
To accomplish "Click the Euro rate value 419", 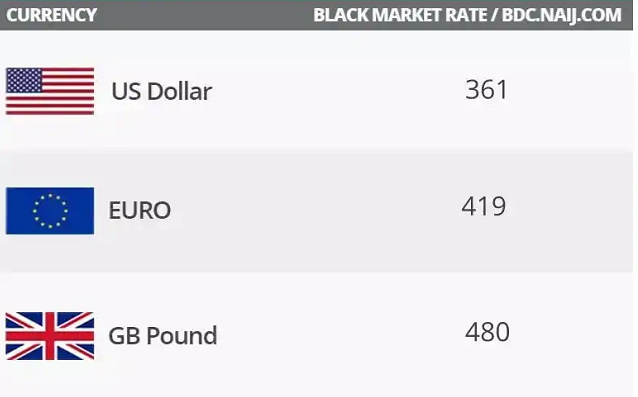I will 484,206.
